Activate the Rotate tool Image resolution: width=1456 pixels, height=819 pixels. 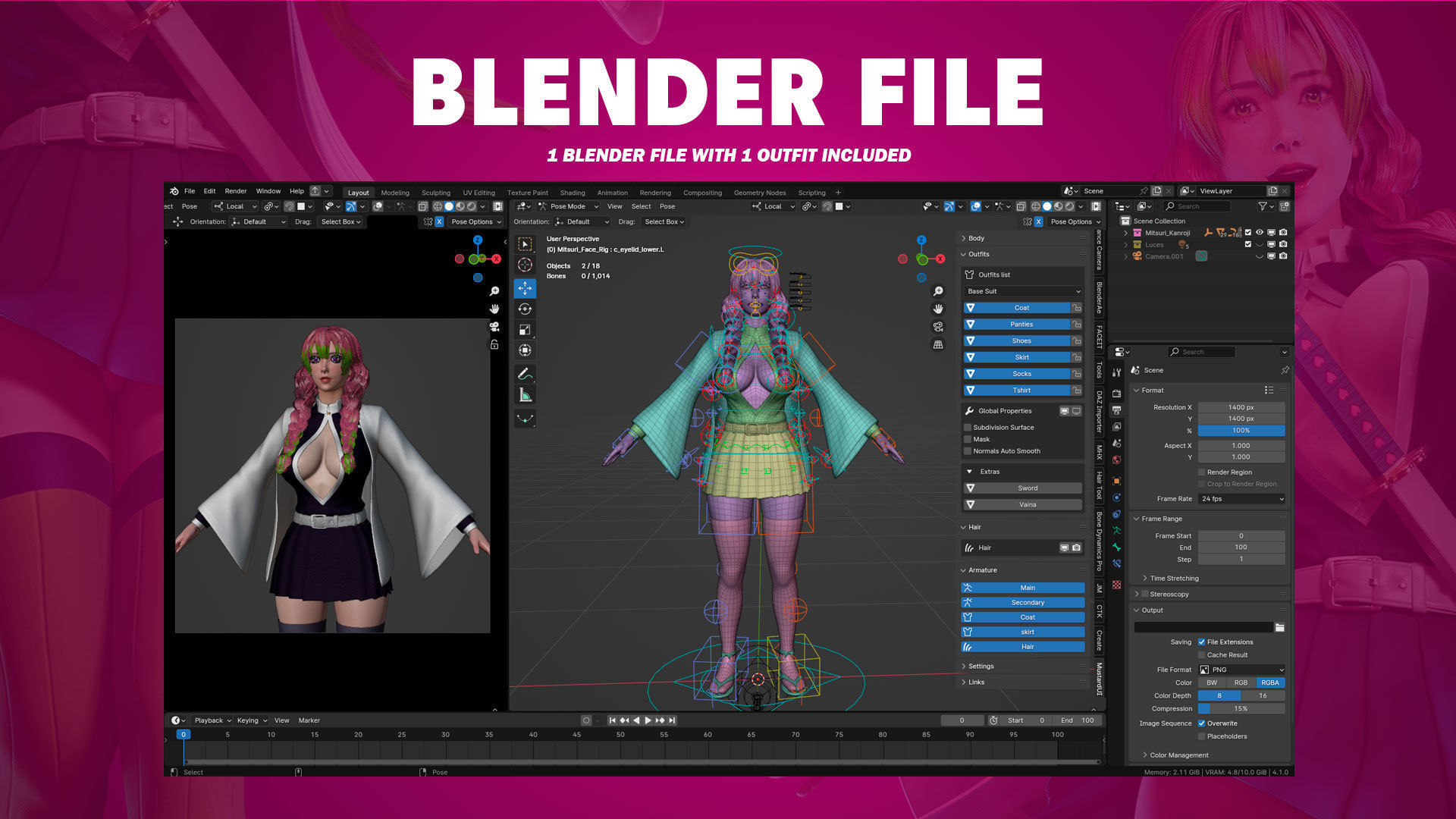pyautogui.click(x=525, y=309)
